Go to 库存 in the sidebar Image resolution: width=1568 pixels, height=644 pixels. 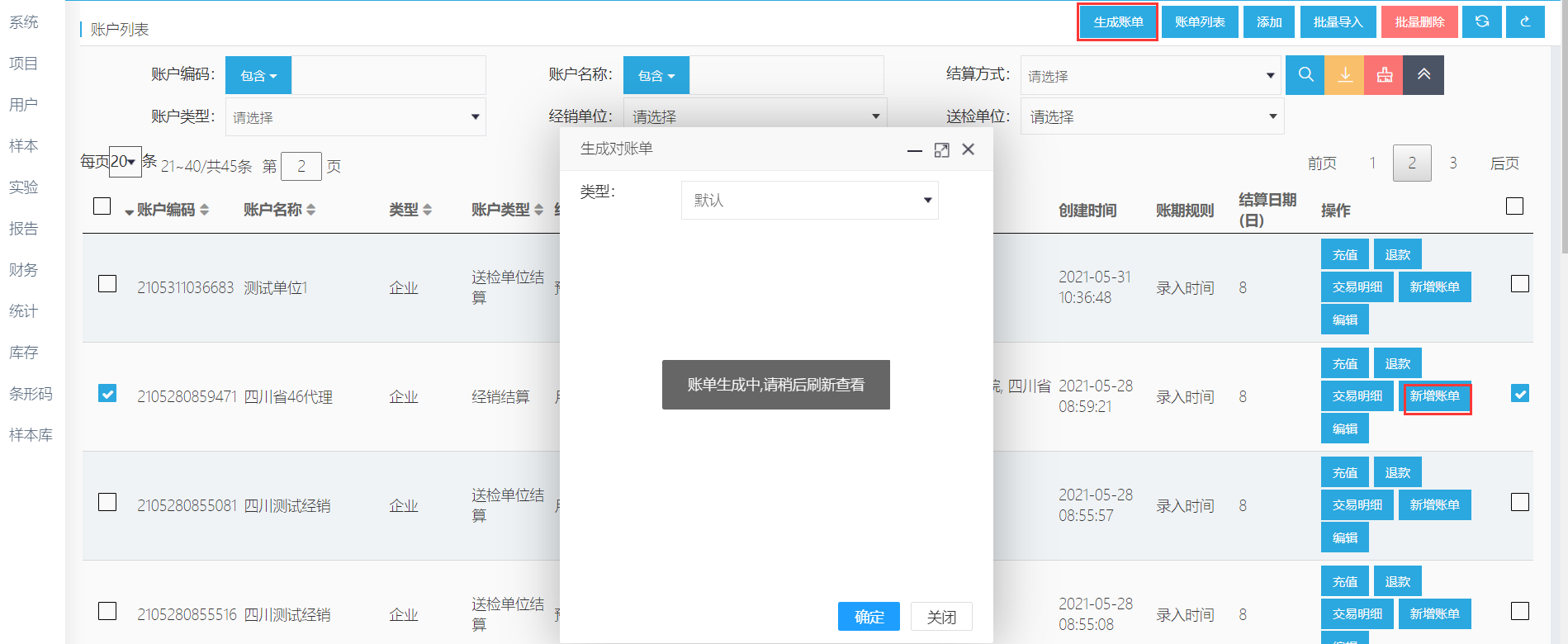click(24, 353)
